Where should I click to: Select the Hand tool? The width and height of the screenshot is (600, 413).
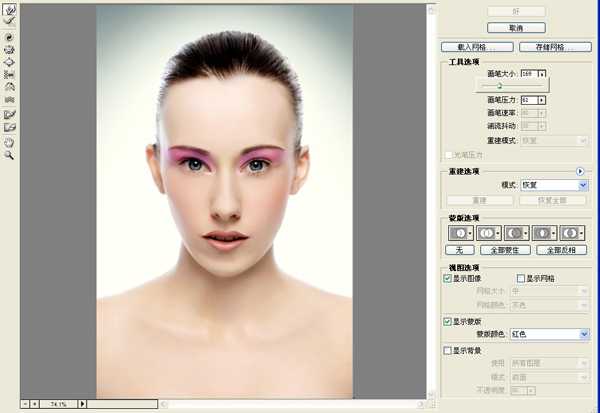[x=9, y=142]
